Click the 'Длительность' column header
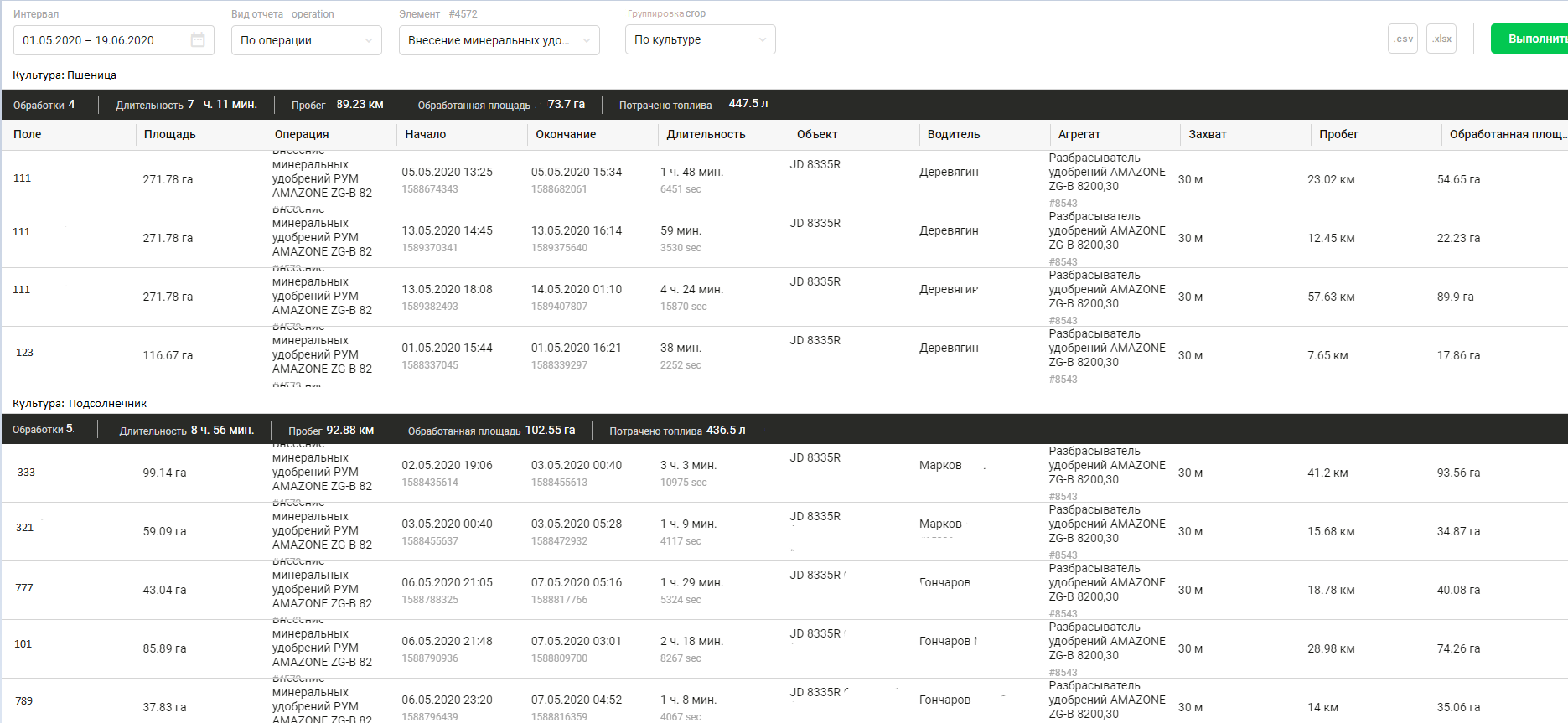 click(x=706, y=134)
